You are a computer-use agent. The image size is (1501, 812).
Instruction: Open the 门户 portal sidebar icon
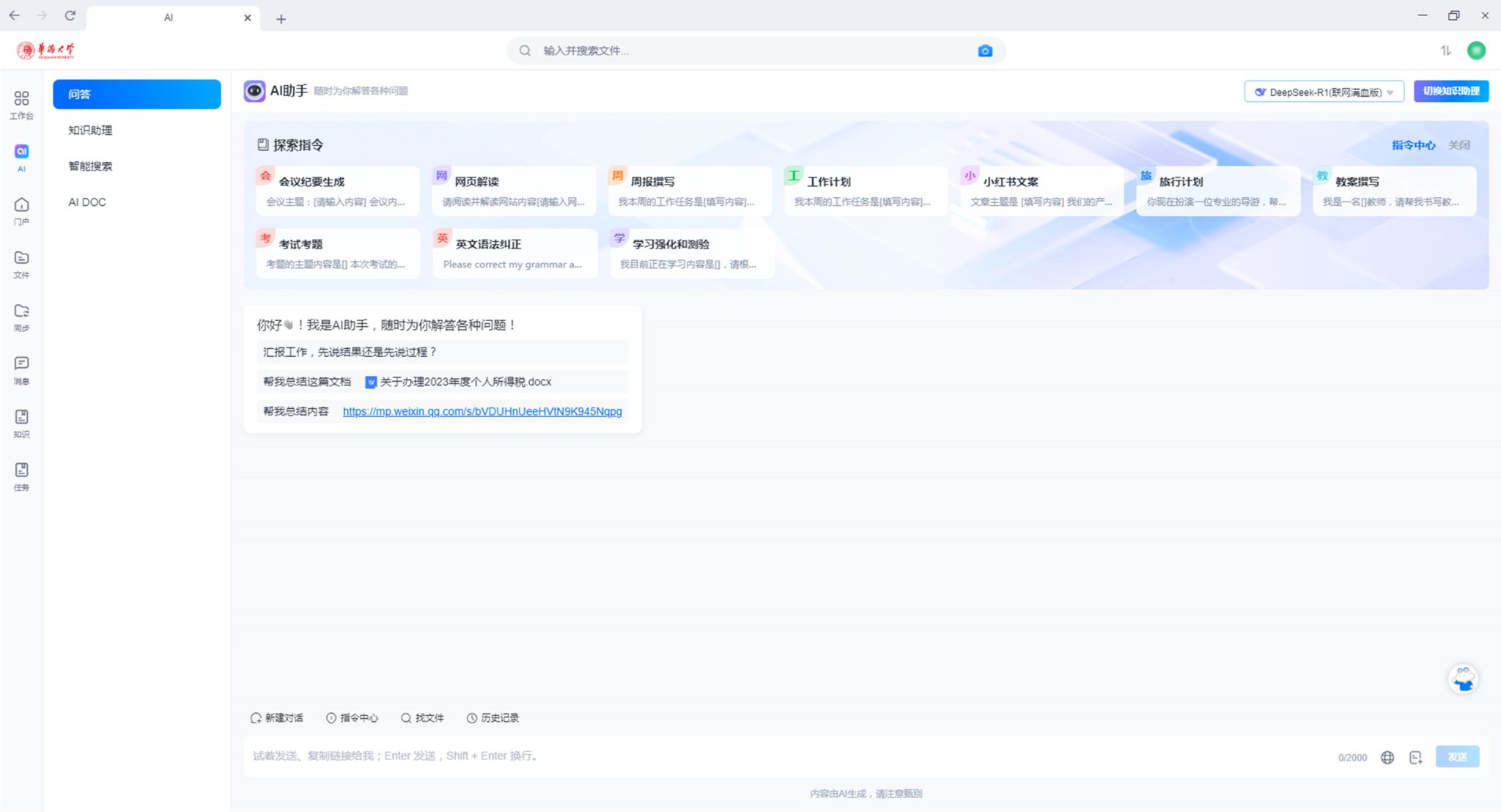pyautogui.click(x=21, y=210)
